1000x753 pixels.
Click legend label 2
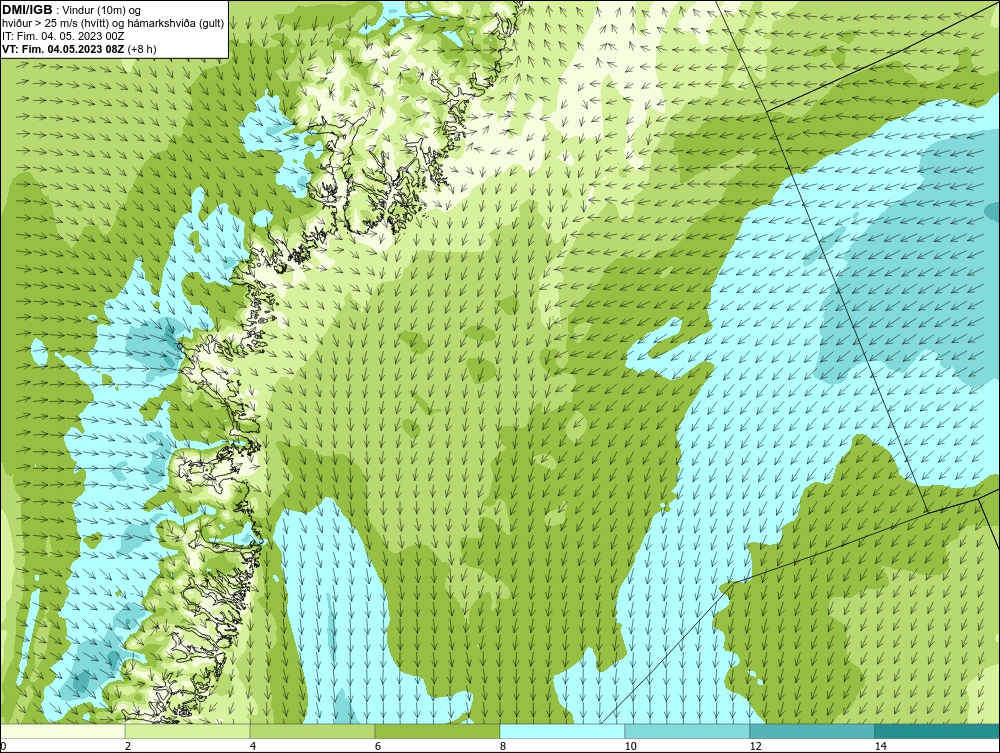[128, 747]
